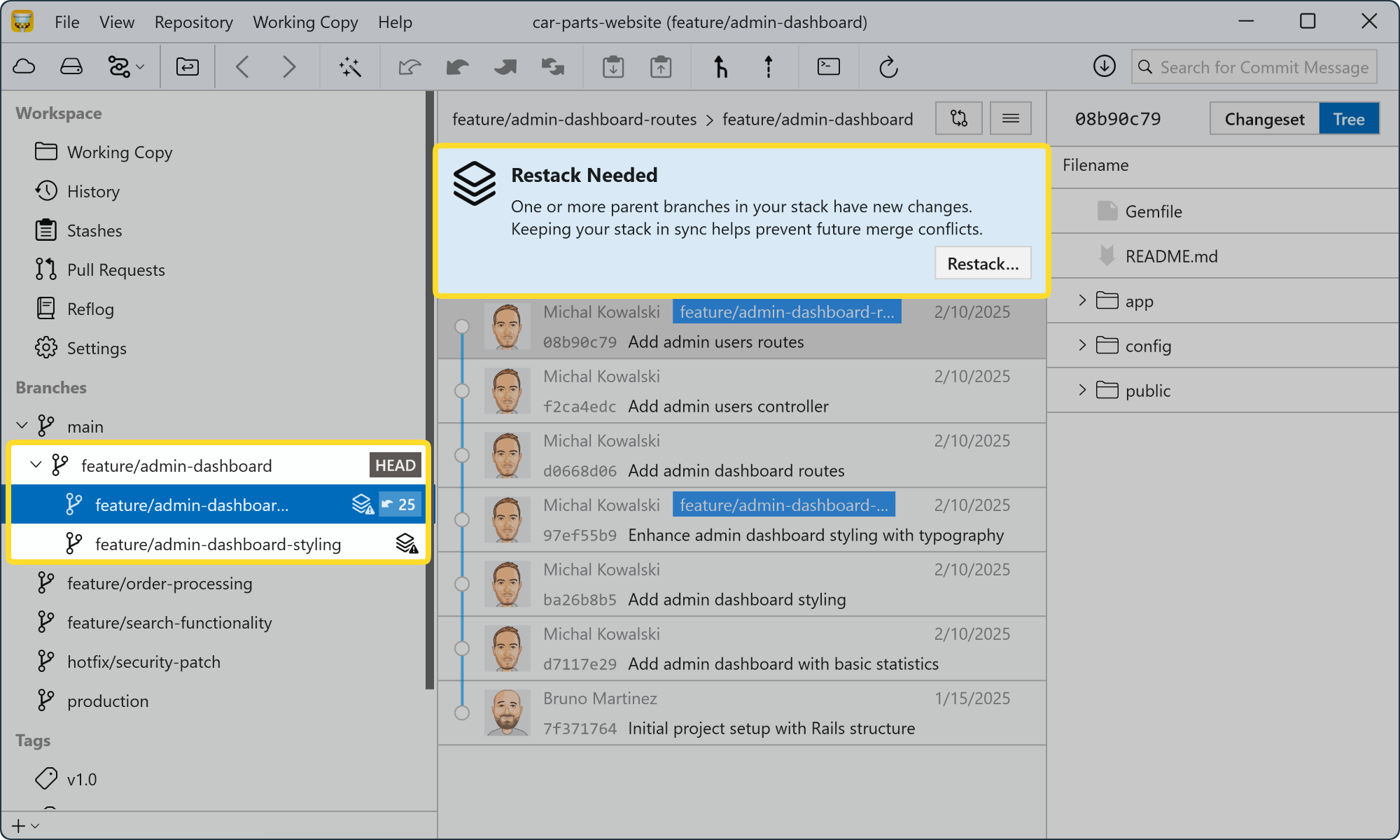Click the compare branches button beside breadcrumb
Image resolution: width=1400 pixels, height=840 pixels.
pos(959,118)
